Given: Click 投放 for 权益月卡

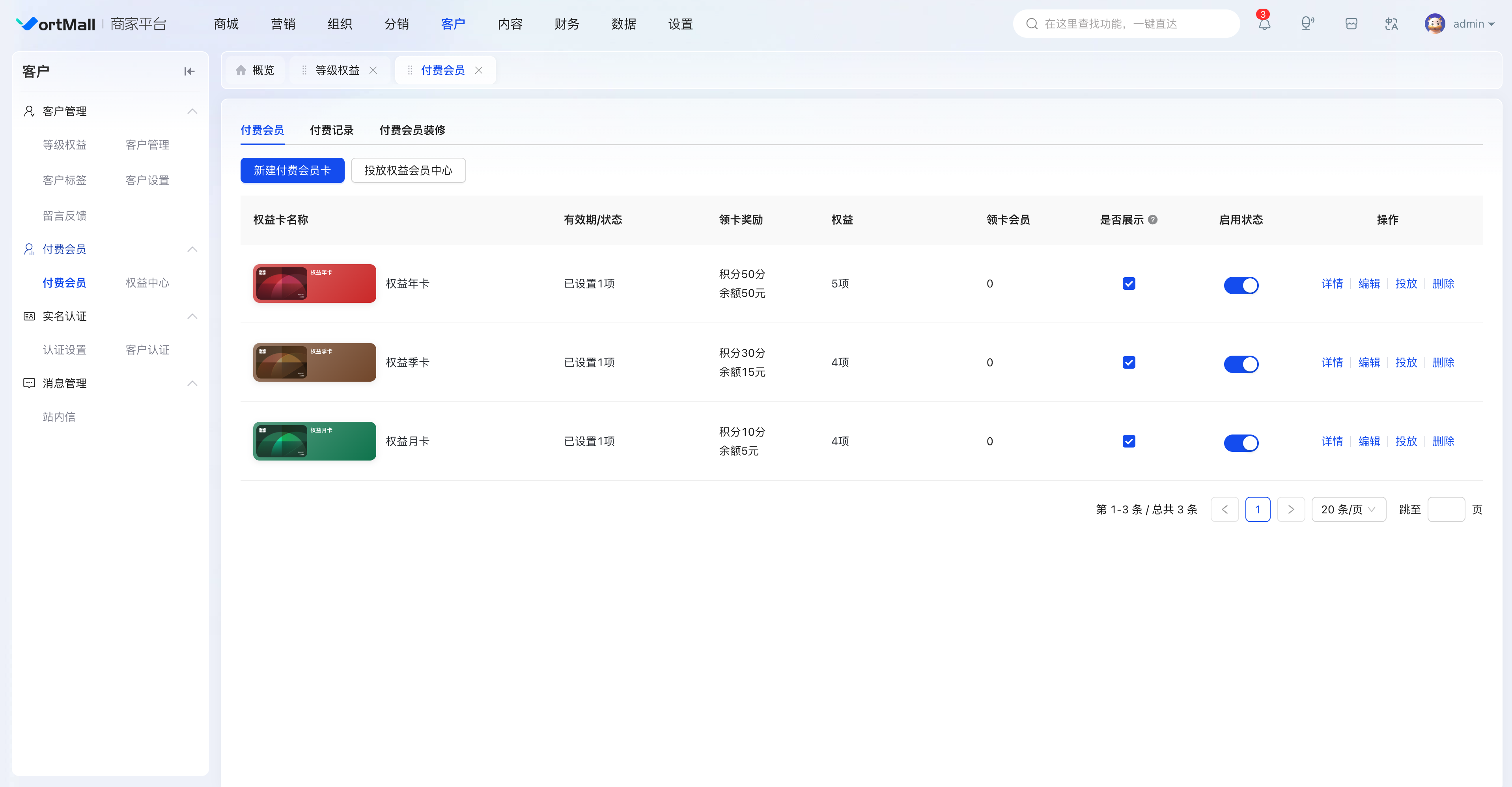Looking at the screenshot, I should 1406,441.
